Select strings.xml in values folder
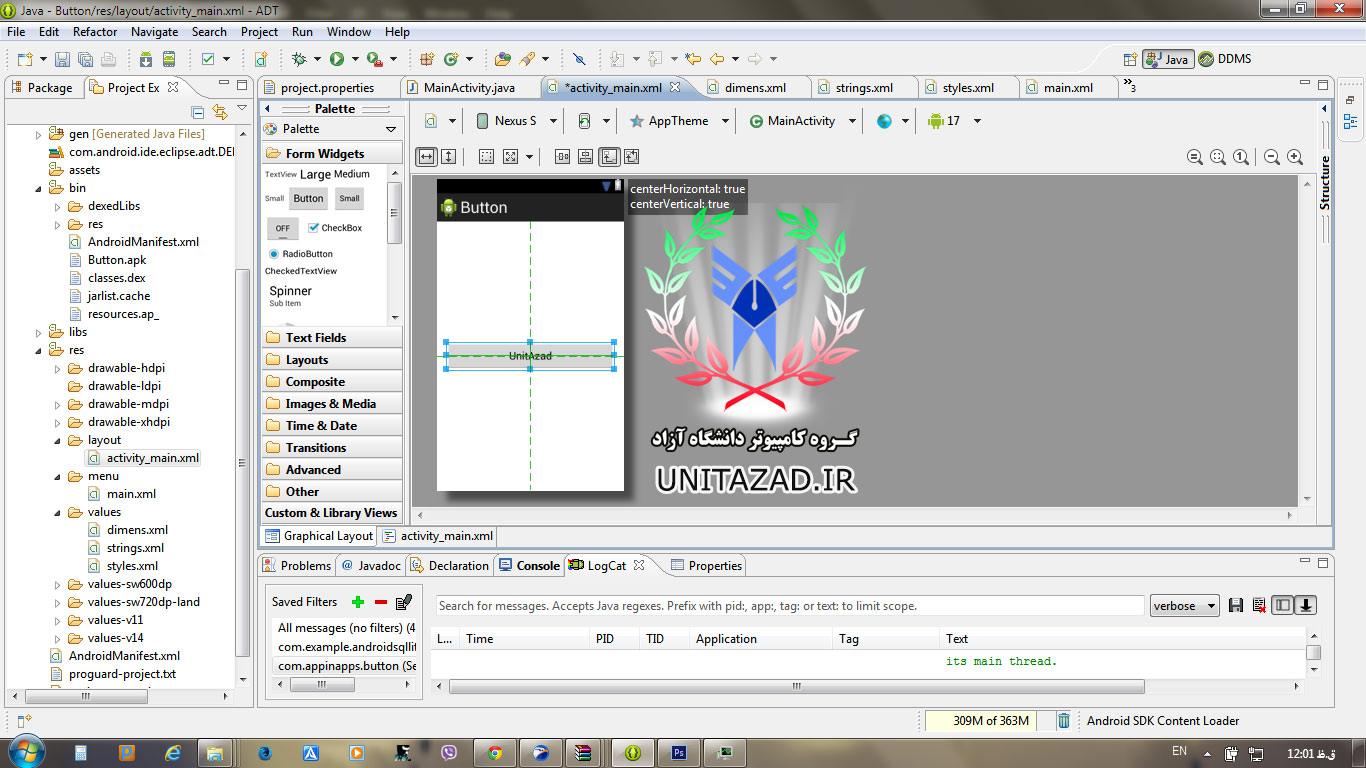The image size is (1366, 768). click(126, 548)
